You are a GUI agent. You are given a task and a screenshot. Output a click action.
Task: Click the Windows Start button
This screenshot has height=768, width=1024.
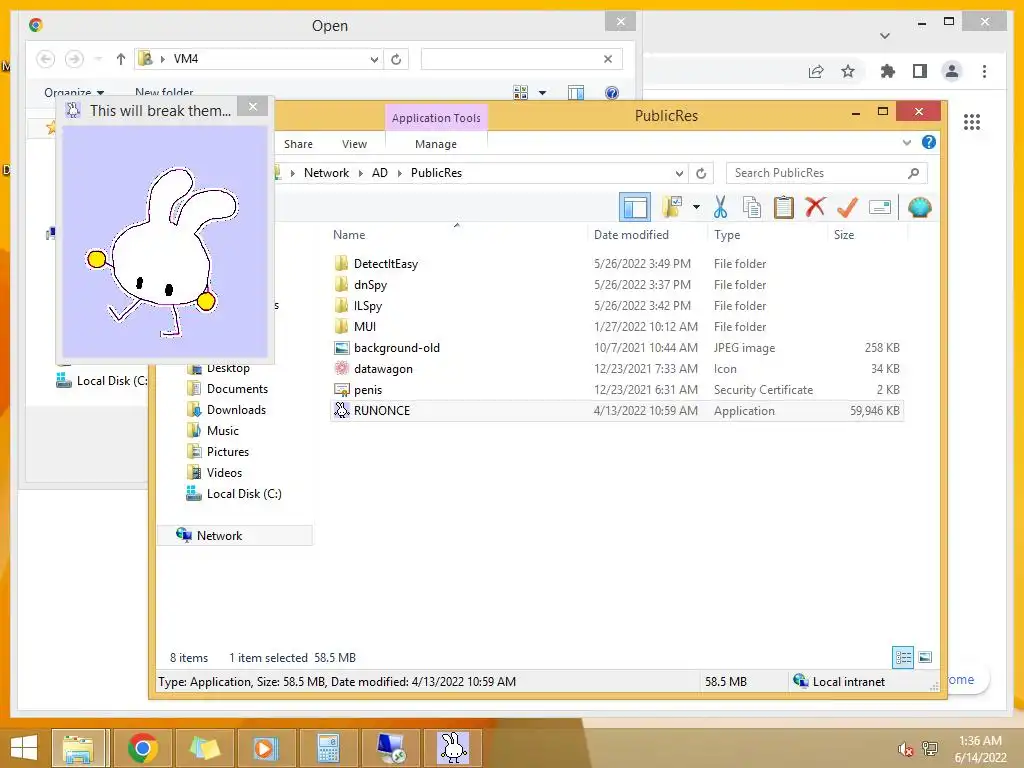[x=24, y=748]
